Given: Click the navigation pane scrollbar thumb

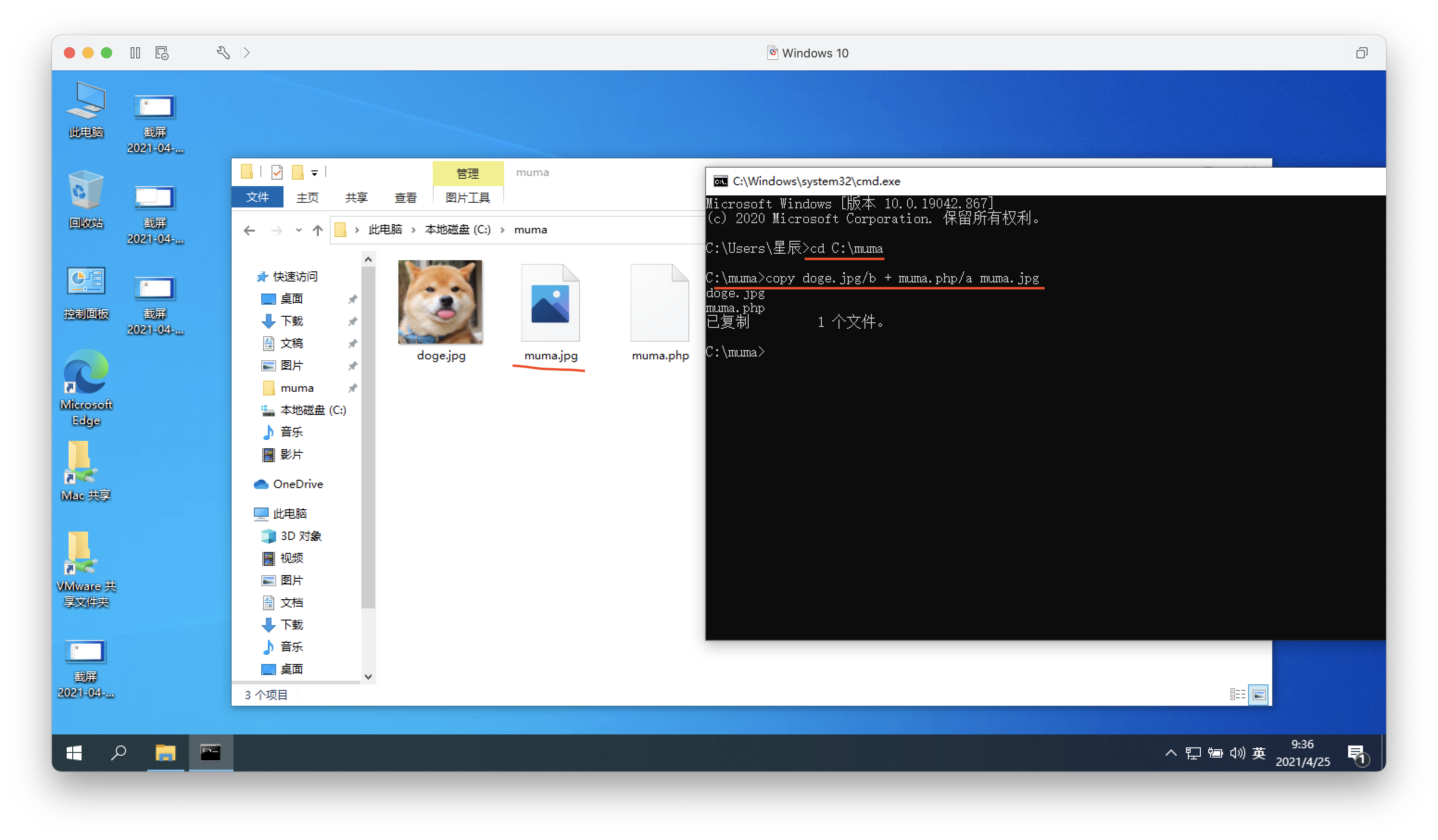Looking at the screenshot, I should coord(369,438).
